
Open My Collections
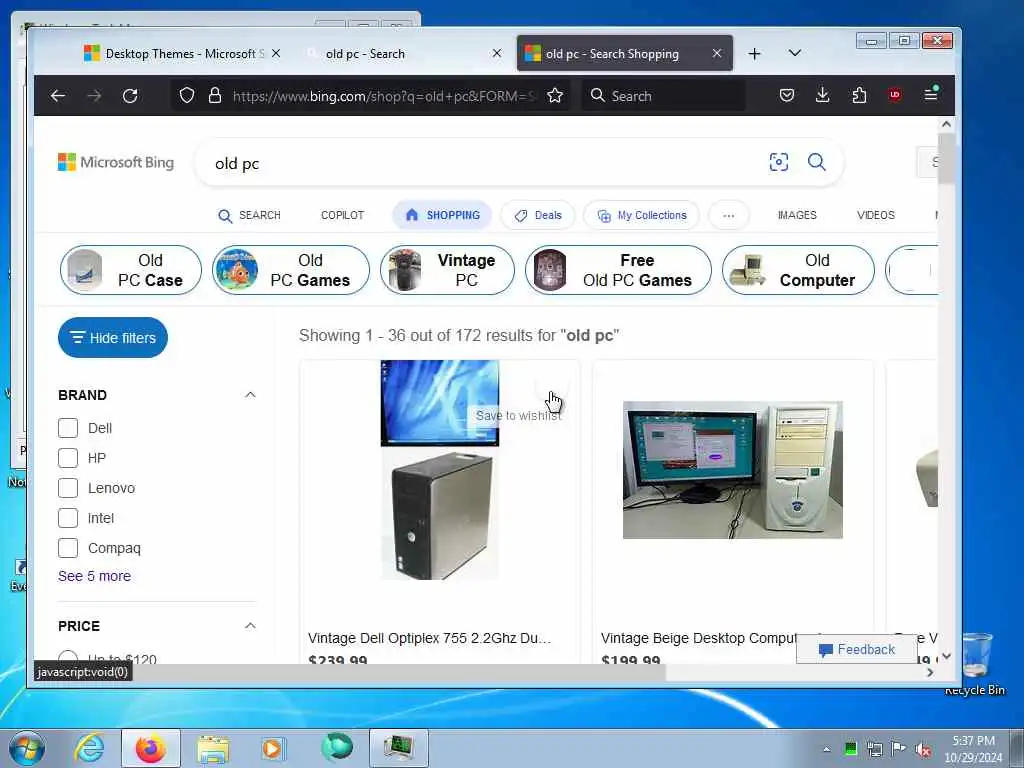pos(641,216)
